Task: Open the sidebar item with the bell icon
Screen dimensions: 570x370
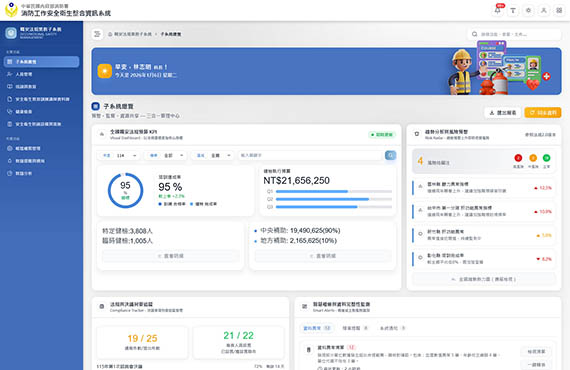Action: coord(41,161)
